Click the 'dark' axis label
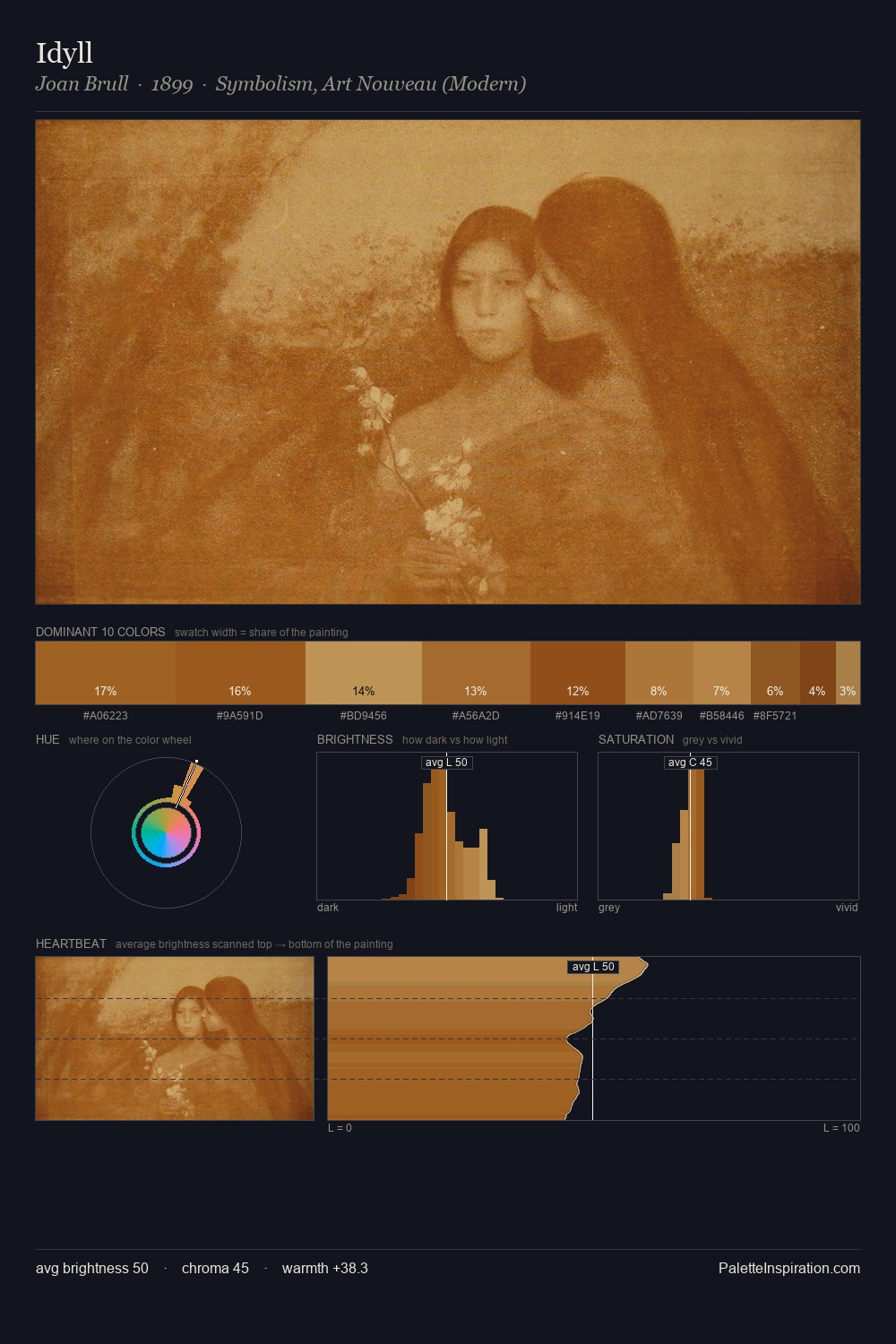Screen dimensions: 896x1344 click(x=328, y=908)
